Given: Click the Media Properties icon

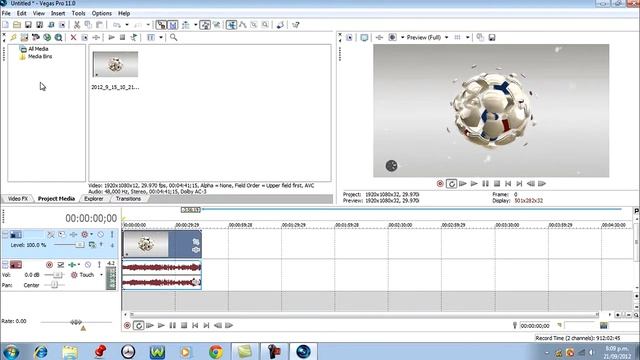Looking at the screenshot, I should (x=84, y=38).
